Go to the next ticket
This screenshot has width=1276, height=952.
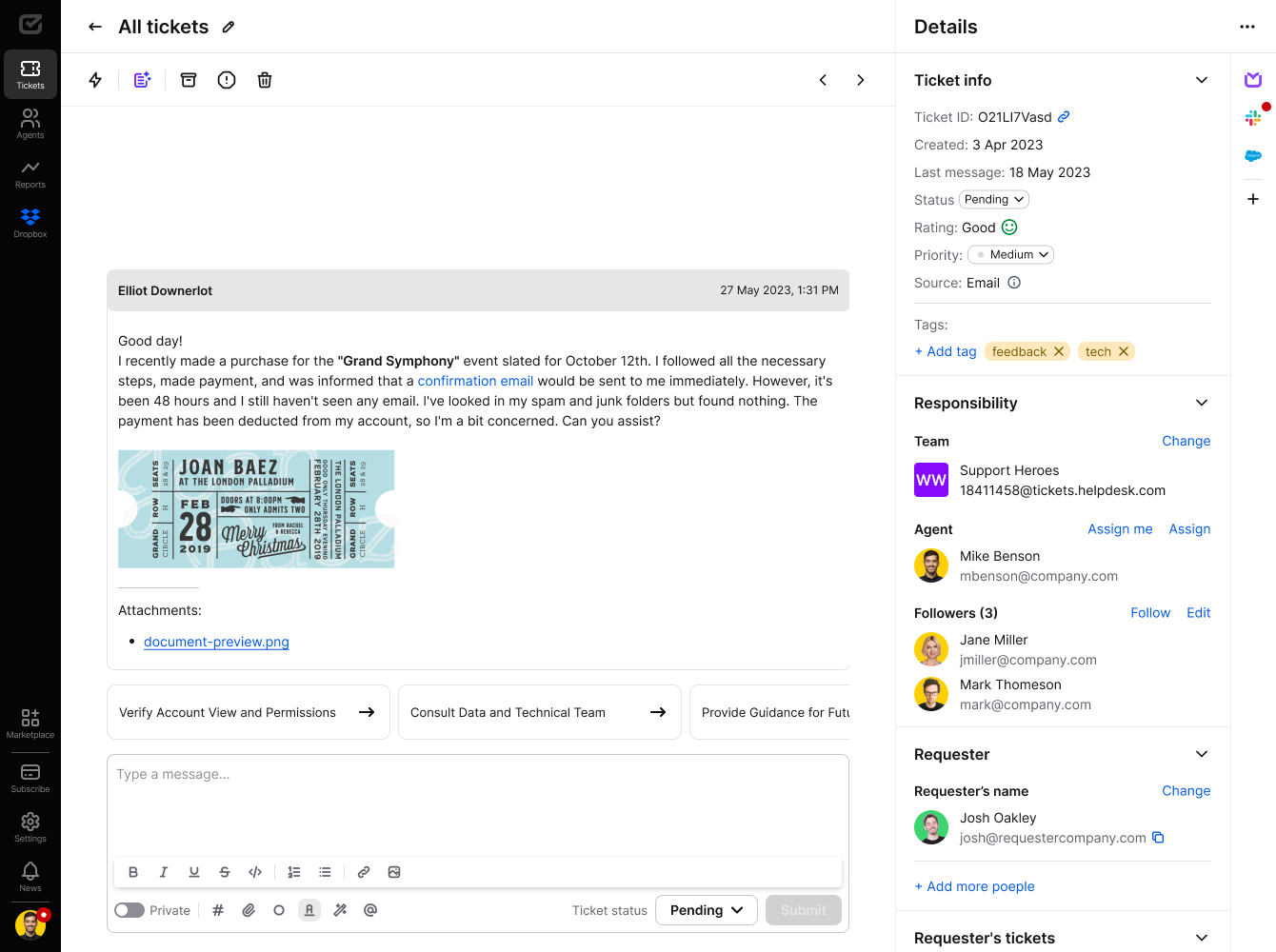point(861,80)
